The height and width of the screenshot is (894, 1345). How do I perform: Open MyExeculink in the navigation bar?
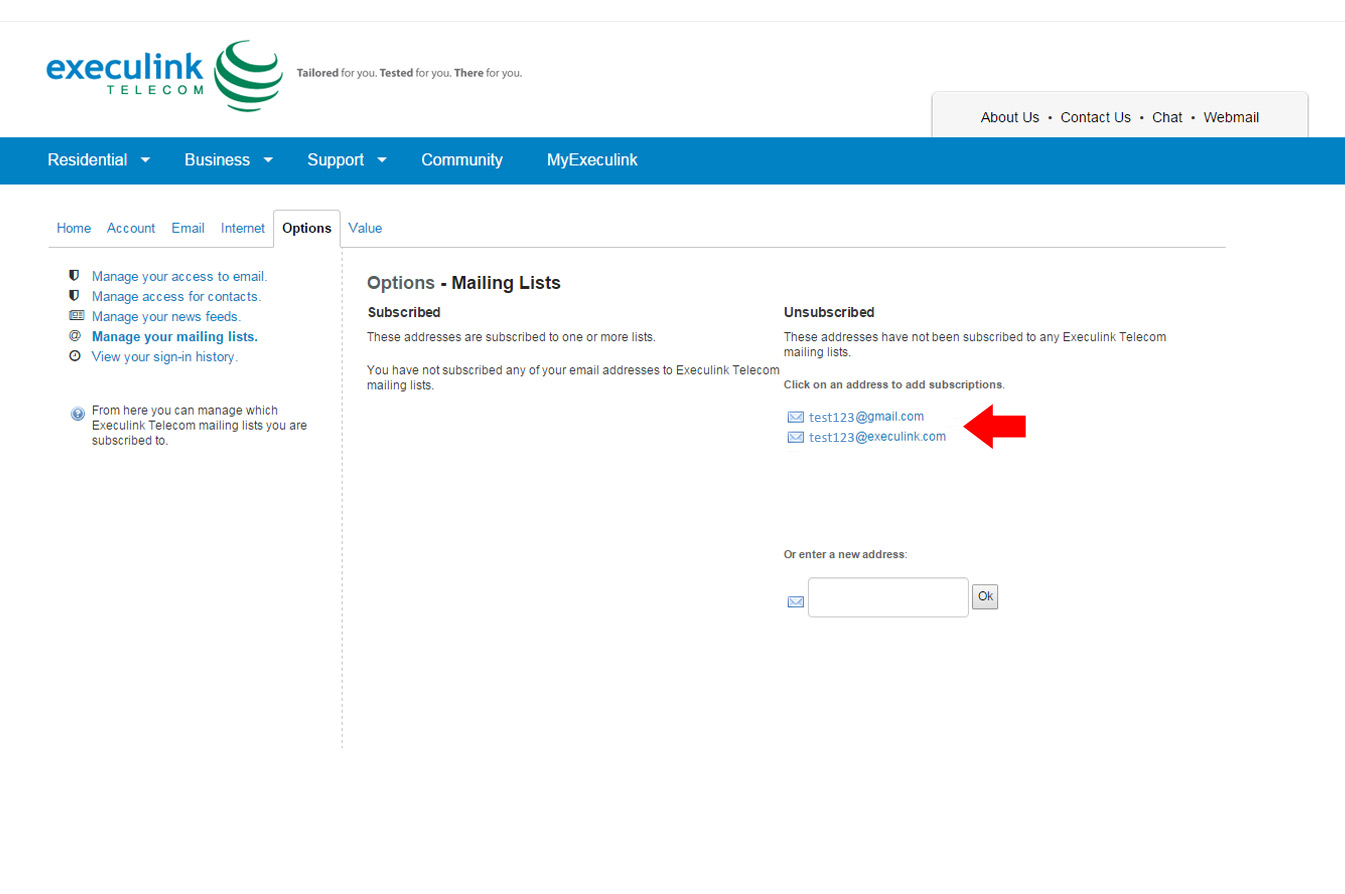click(592, 160)
